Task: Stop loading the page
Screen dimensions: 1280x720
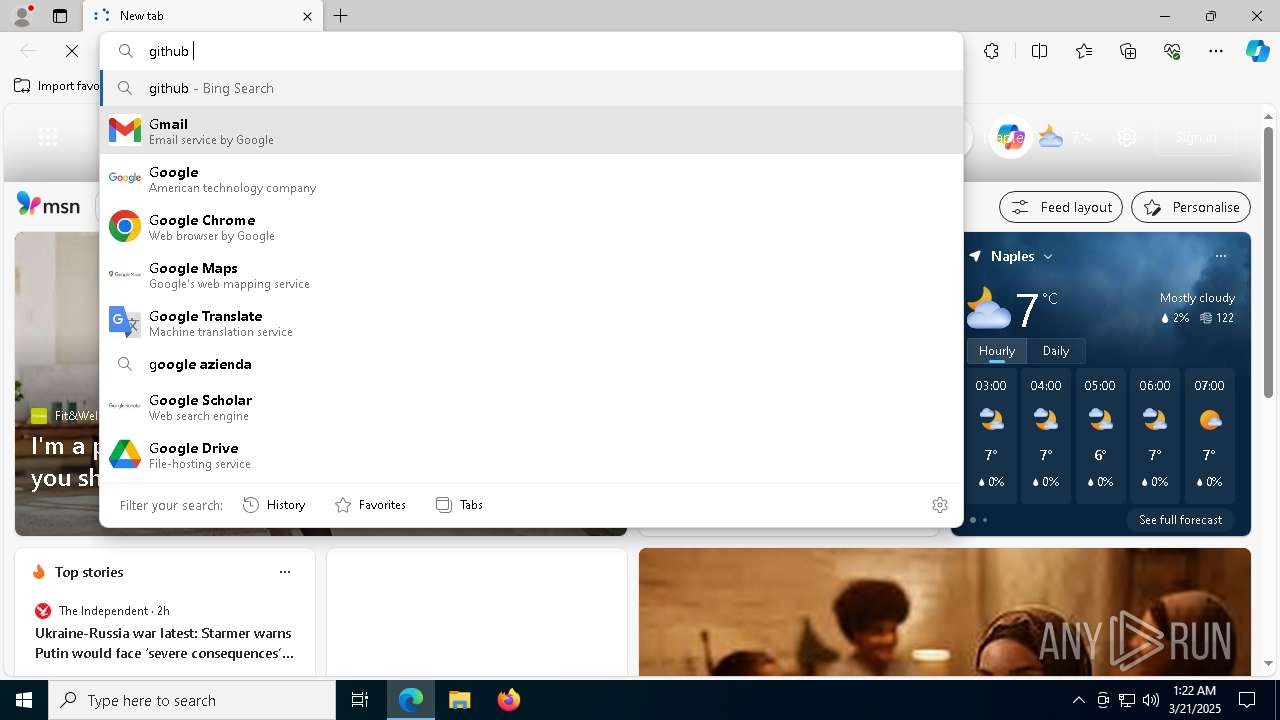Action: [x=72, y=51]
